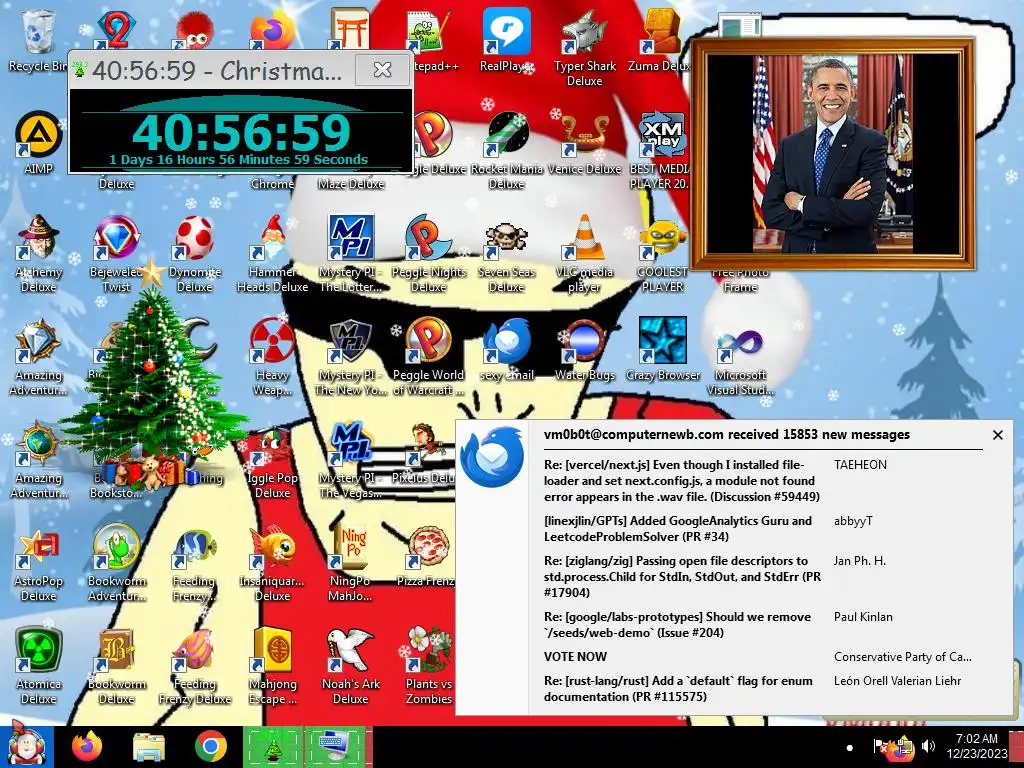Launch Bookworm Deluxe icon
This screenshot has height=768, width=1024.
116,666
